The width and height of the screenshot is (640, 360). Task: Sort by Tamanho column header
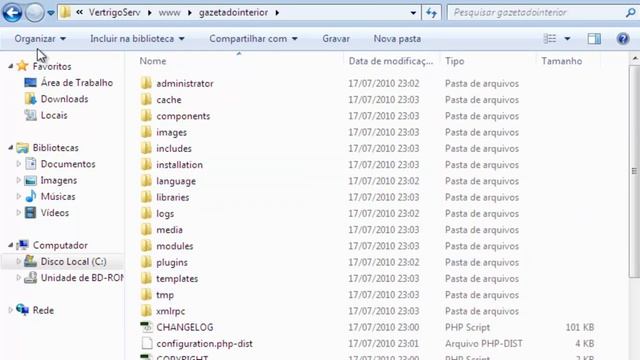click(x=562, y=61)
